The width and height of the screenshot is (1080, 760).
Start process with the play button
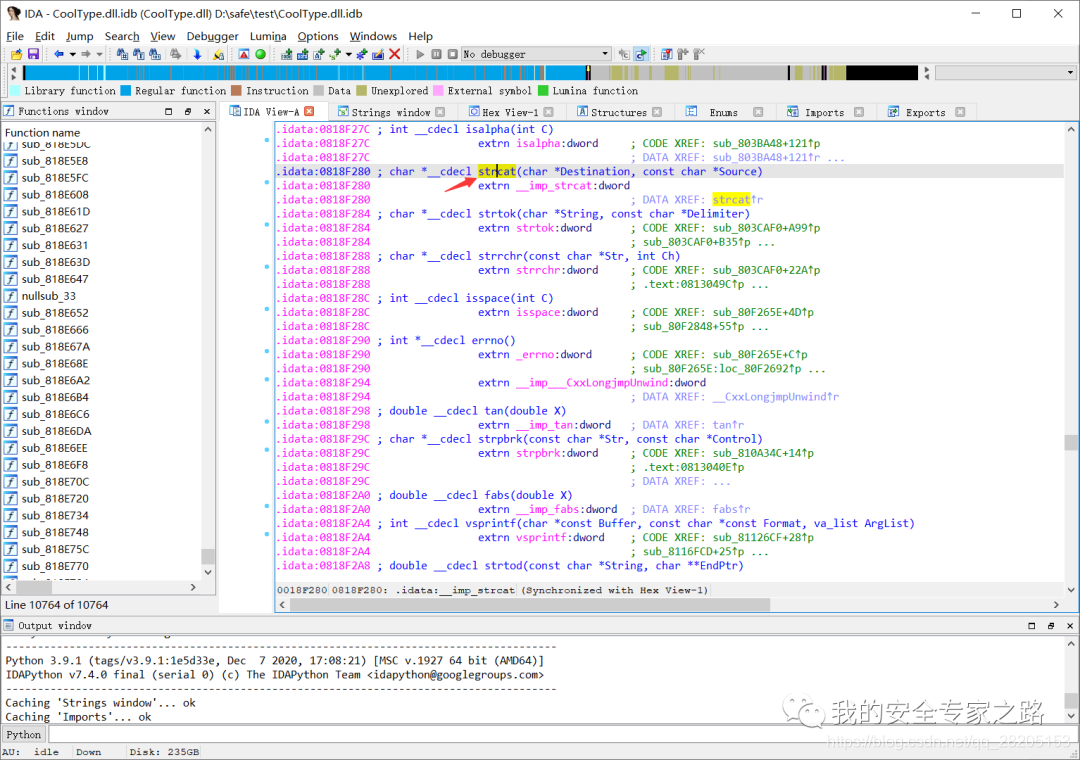420,54
